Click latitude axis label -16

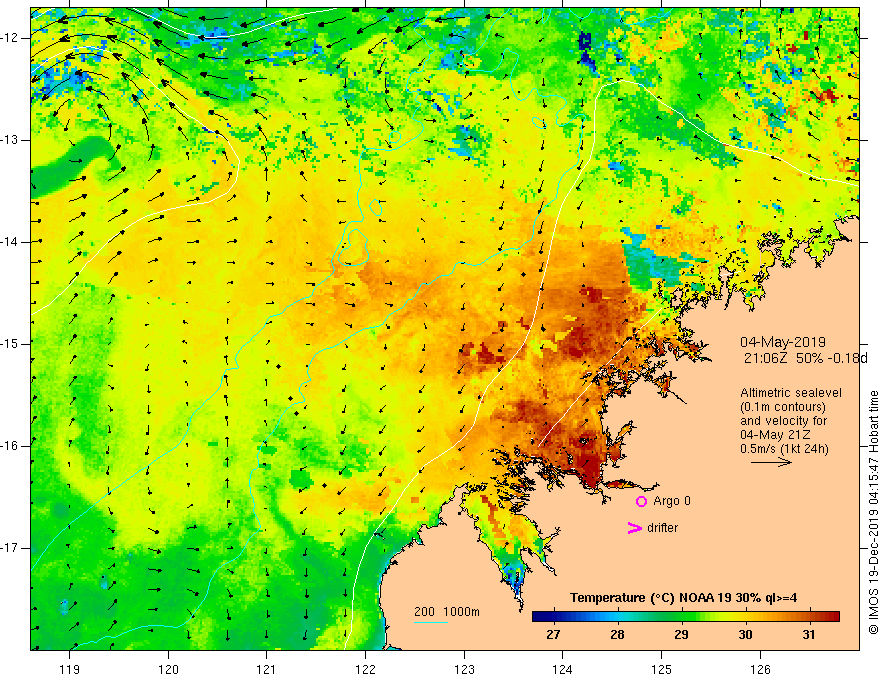click(10, 447)
